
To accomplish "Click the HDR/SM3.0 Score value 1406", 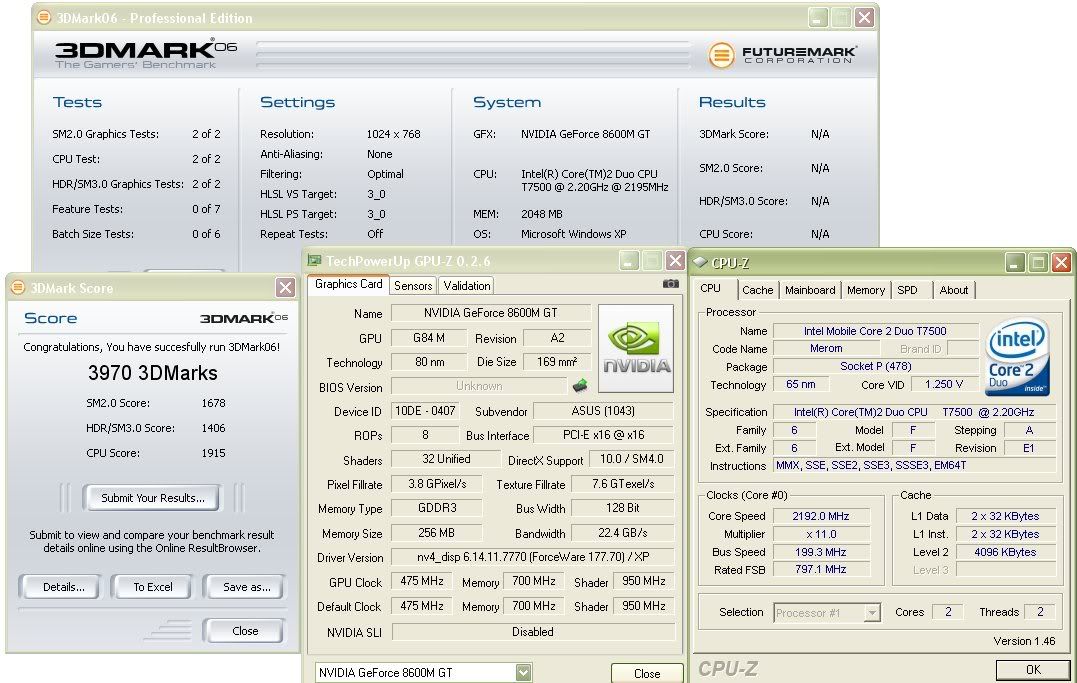I will point(213,428).
